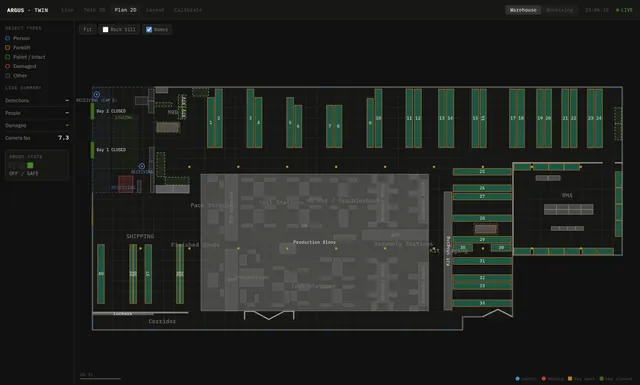Switch to the Live tab
This screenshot has height=385, width=640.
coord(67,10)
